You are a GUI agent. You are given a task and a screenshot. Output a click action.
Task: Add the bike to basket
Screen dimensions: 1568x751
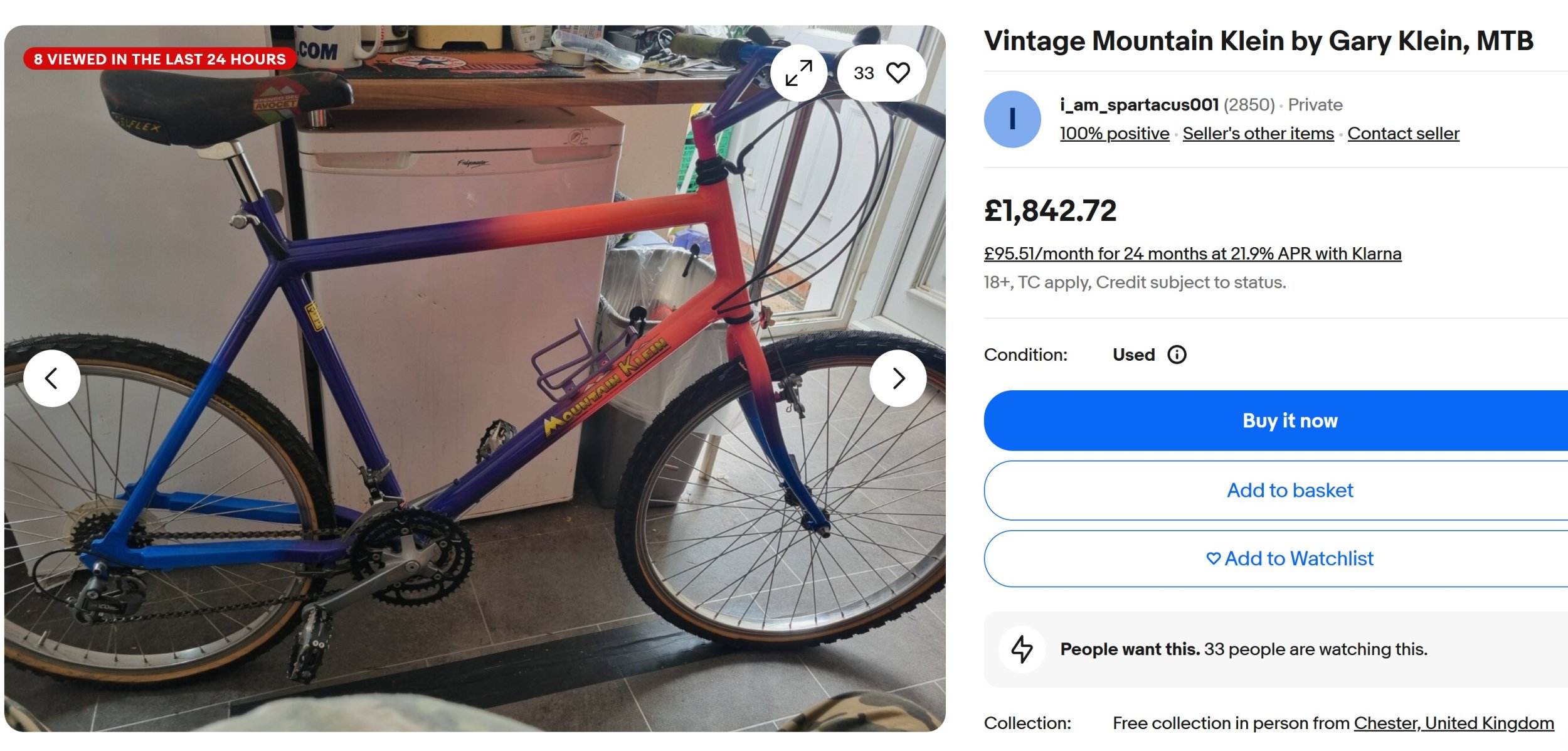[x=1290, y=491]
